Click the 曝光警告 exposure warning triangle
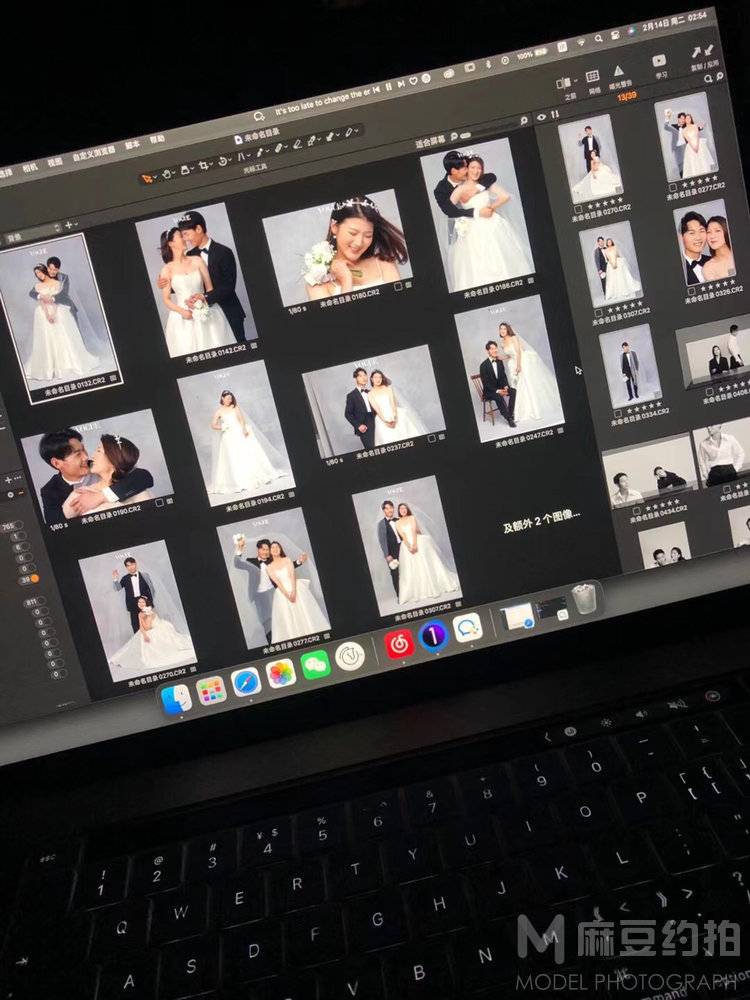 point(618,70)
